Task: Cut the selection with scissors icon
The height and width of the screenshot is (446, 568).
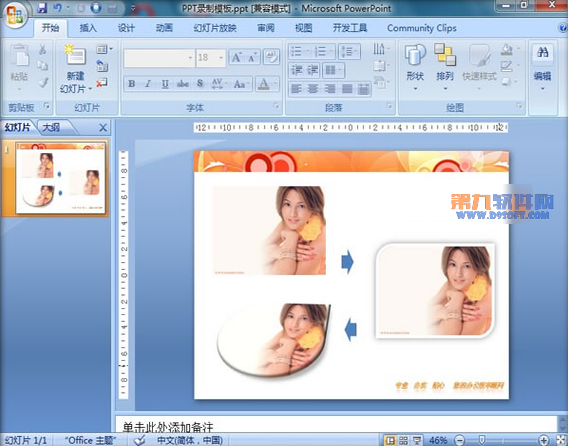Action: pyautogui.click(x=43, y=49)
